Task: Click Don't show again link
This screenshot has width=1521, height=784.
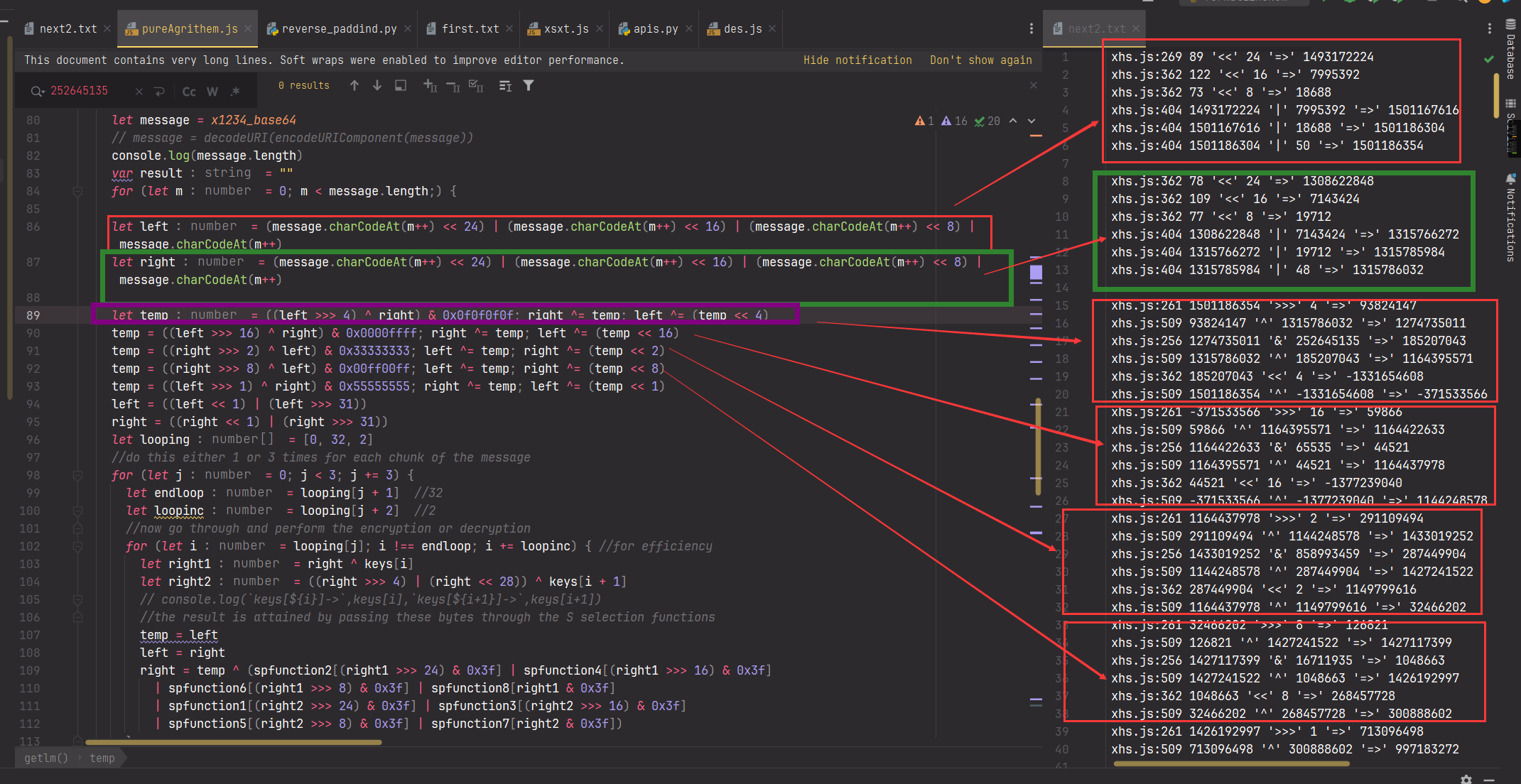Action: click(x=980, y=60)
